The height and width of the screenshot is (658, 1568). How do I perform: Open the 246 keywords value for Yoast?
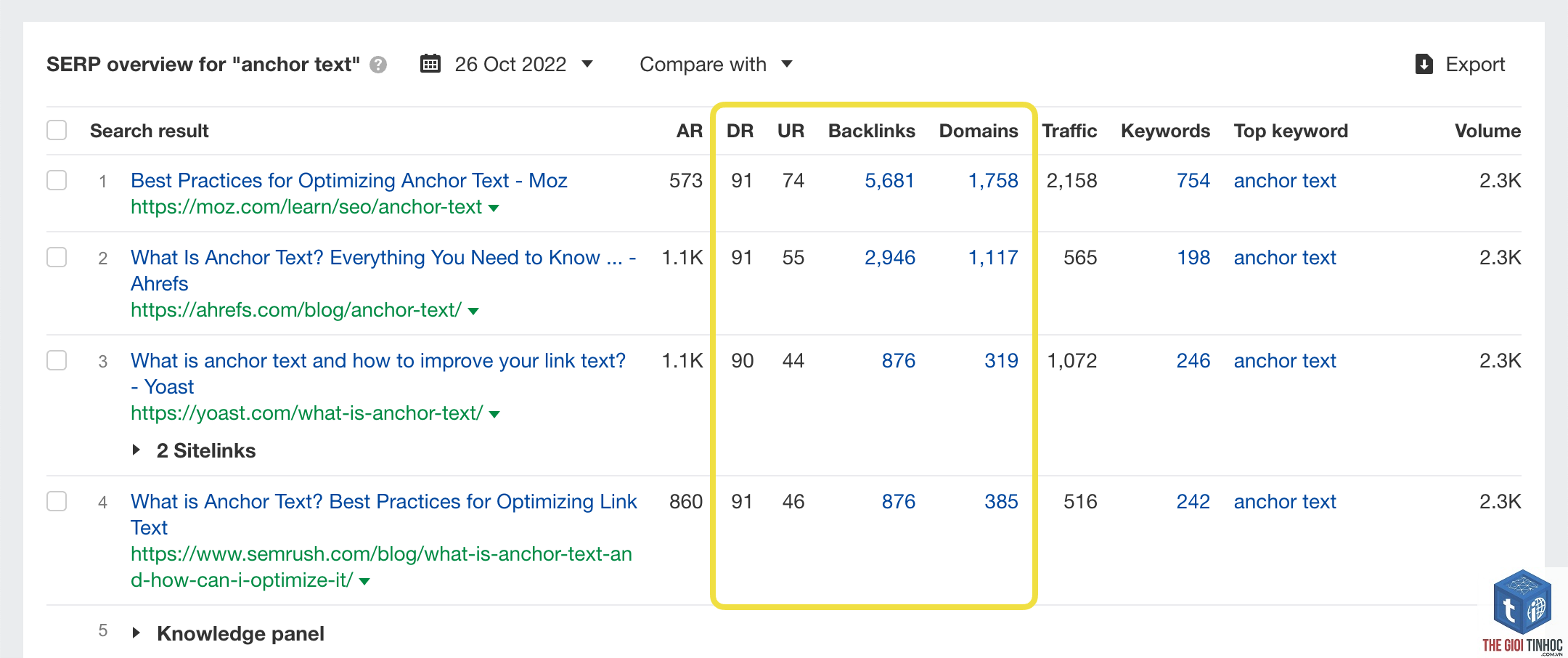[x=1193, y=360]
